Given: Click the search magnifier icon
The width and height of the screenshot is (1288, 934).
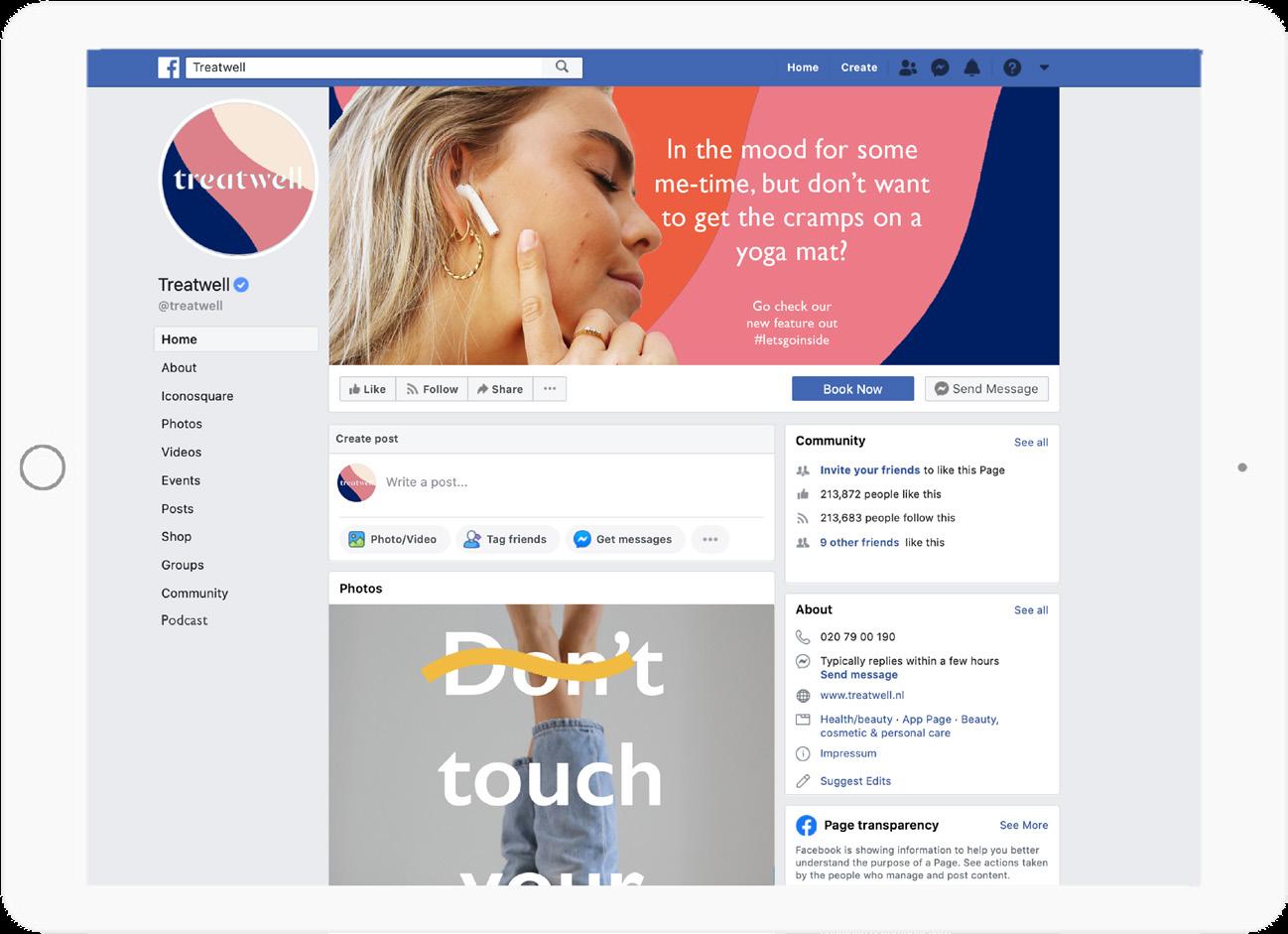Looking at the screenshot, I should coord(562,67).
